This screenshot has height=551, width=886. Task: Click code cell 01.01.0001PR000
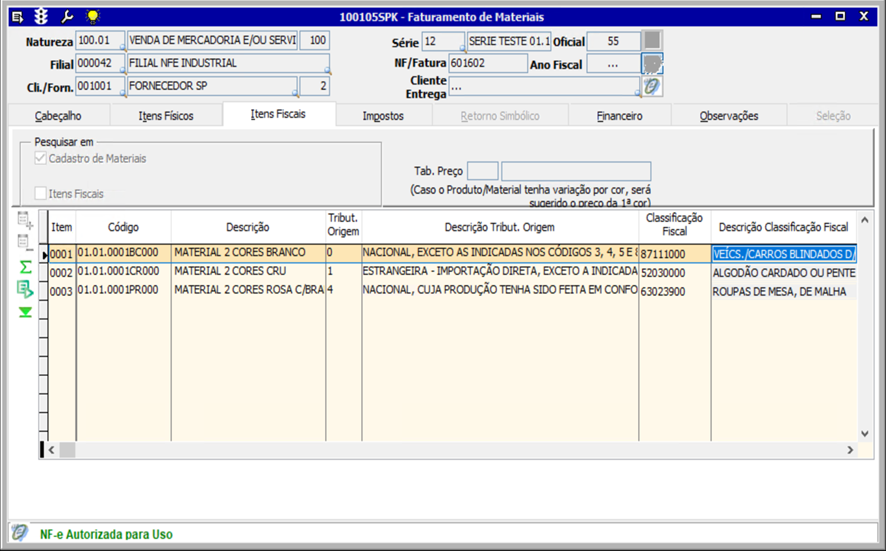pos(124,290)
